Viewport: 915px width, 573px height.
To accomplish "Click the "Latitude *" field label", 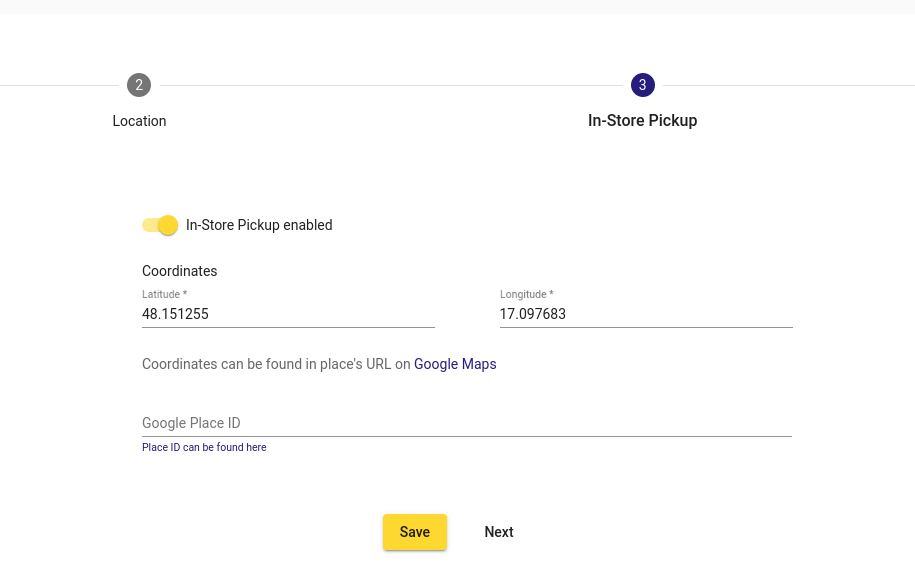I will tap(165, 295).
